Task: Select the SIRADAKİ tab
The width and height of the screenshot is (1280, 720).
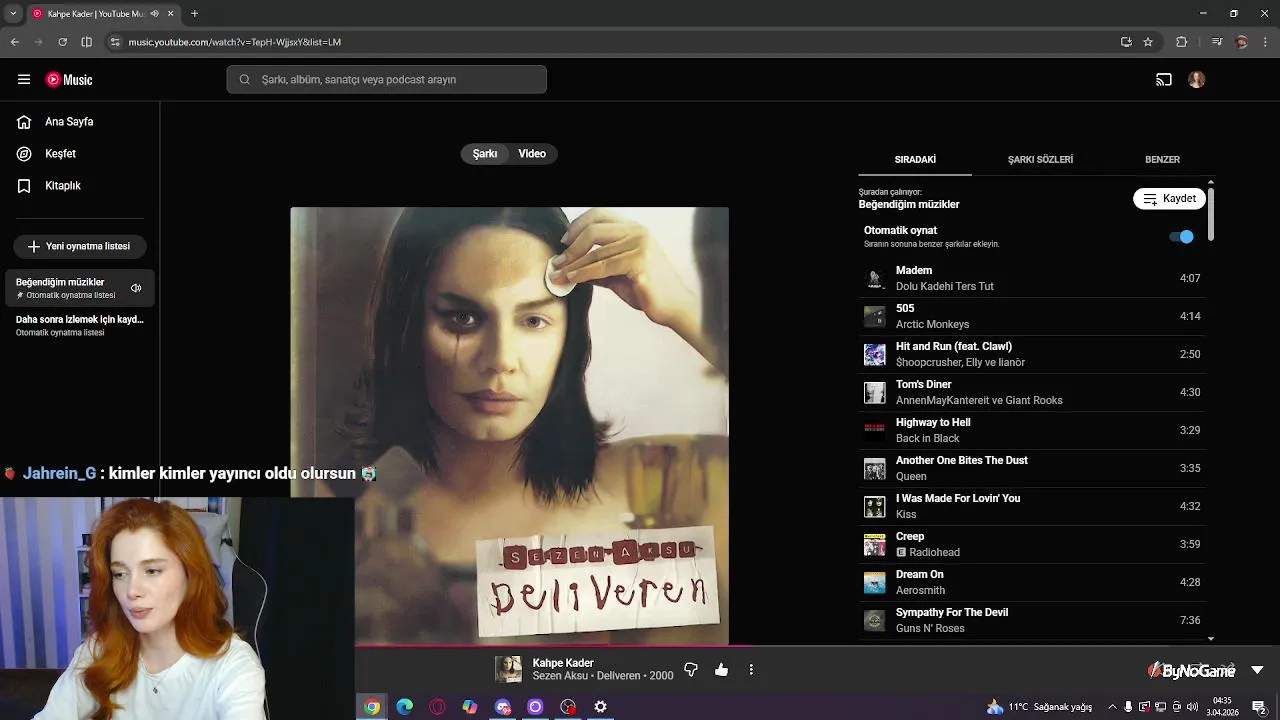Action: [x=915, y=160]
